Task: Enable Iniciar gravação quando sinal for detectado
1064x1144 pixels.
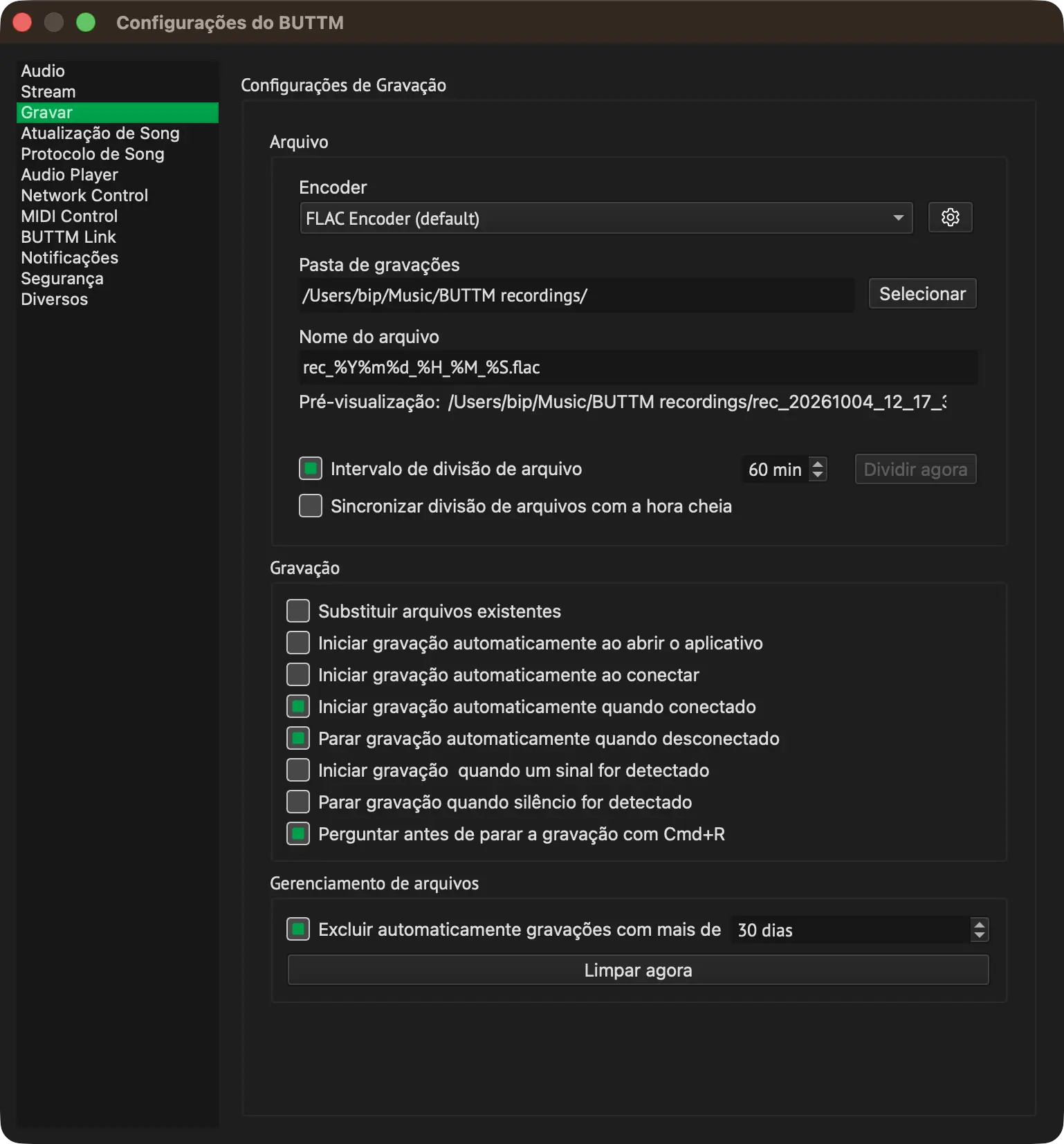Action: point(298,771)
